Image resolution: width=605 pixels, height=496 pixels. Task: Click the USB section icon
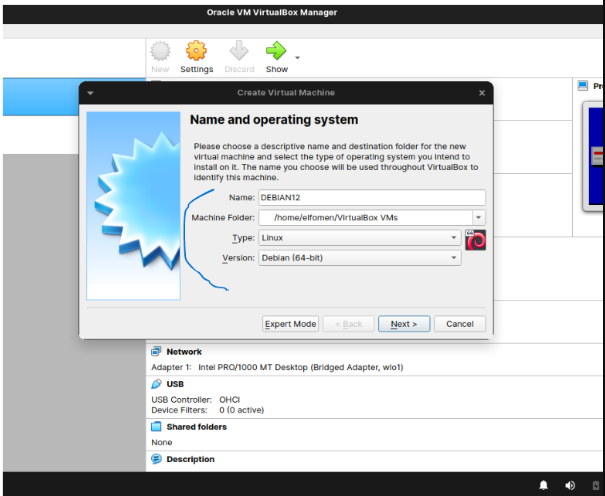coord(156,384)
